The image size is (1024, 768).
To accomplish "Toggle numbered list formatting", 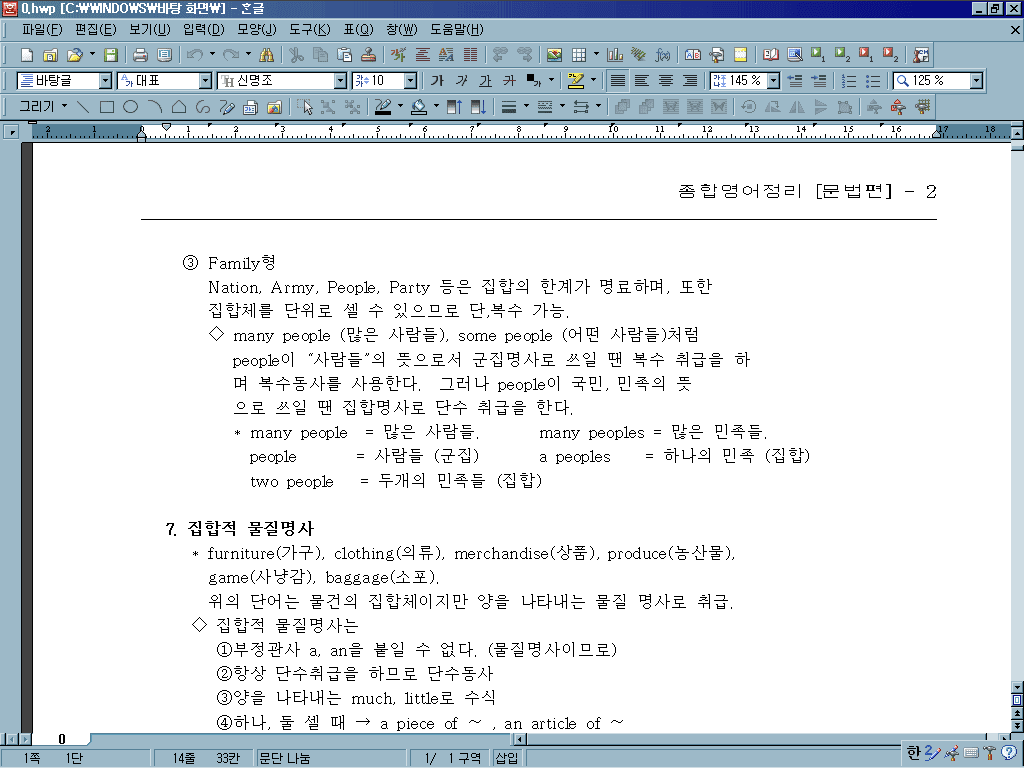I will tap(849, 80).
